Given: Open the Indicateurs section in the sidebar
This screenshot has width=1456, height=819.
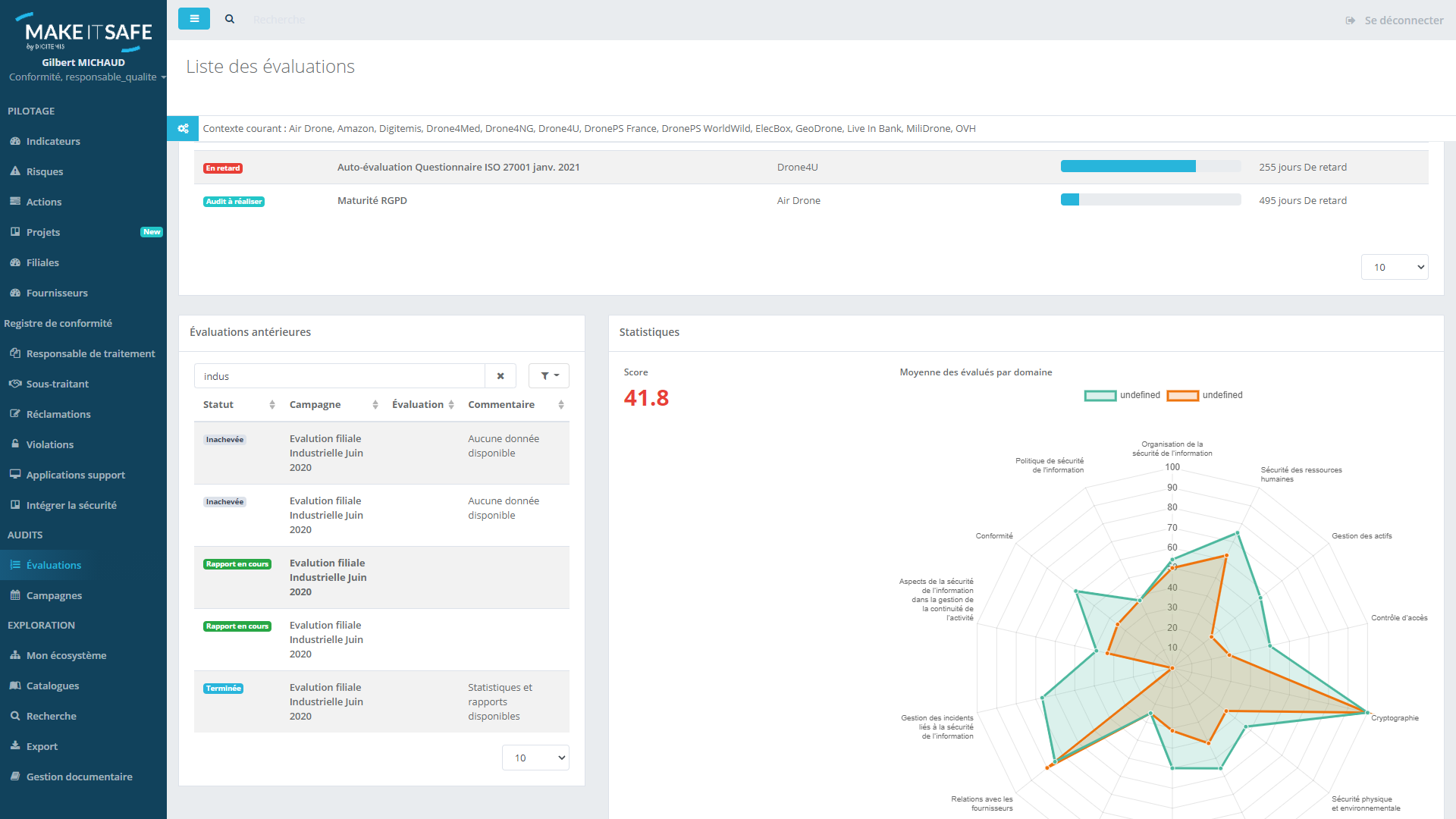Looking at the screenshot, I should (52, 141).
